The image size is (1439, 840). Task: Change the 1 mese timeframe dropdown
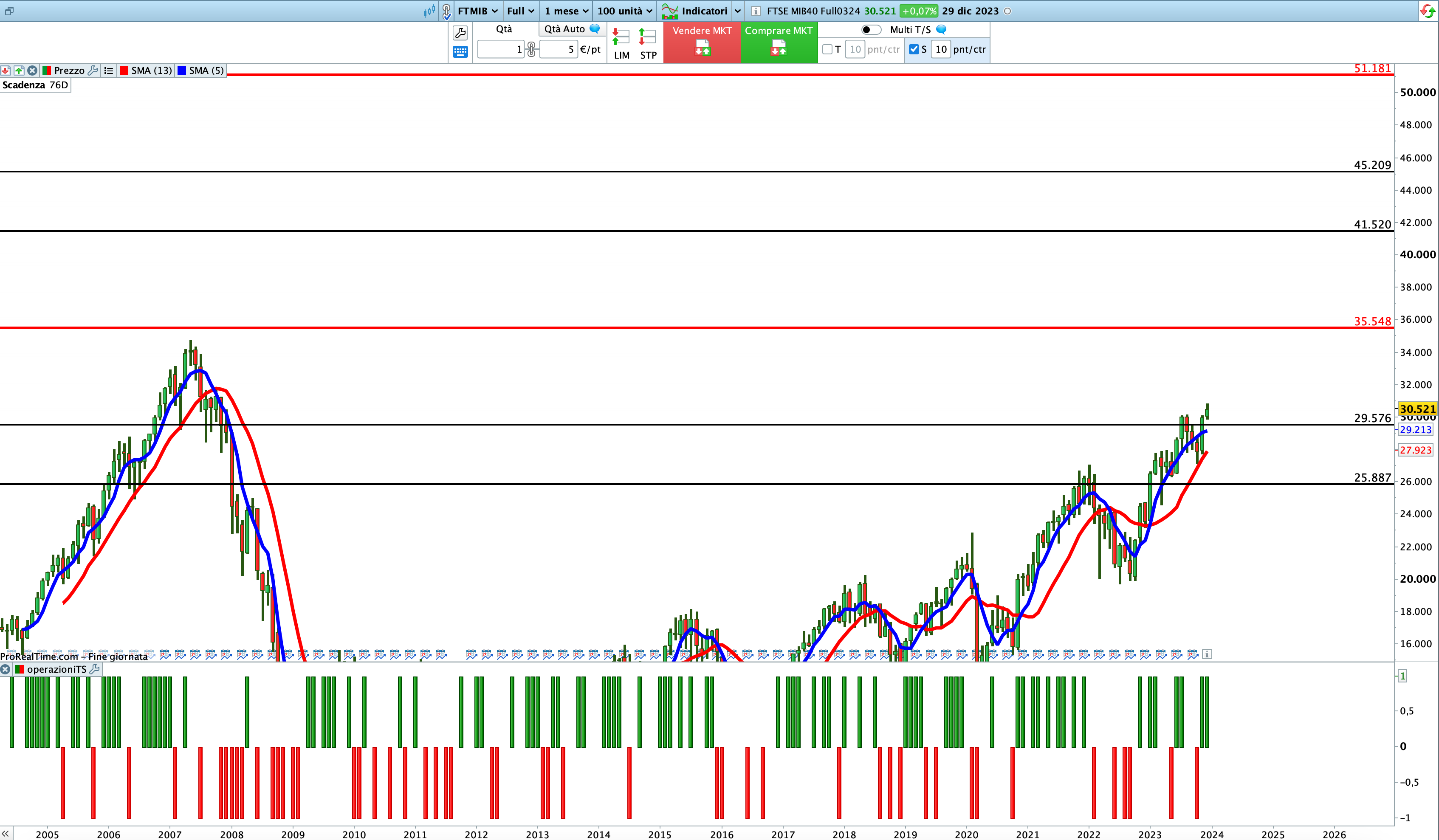point(566,11)
